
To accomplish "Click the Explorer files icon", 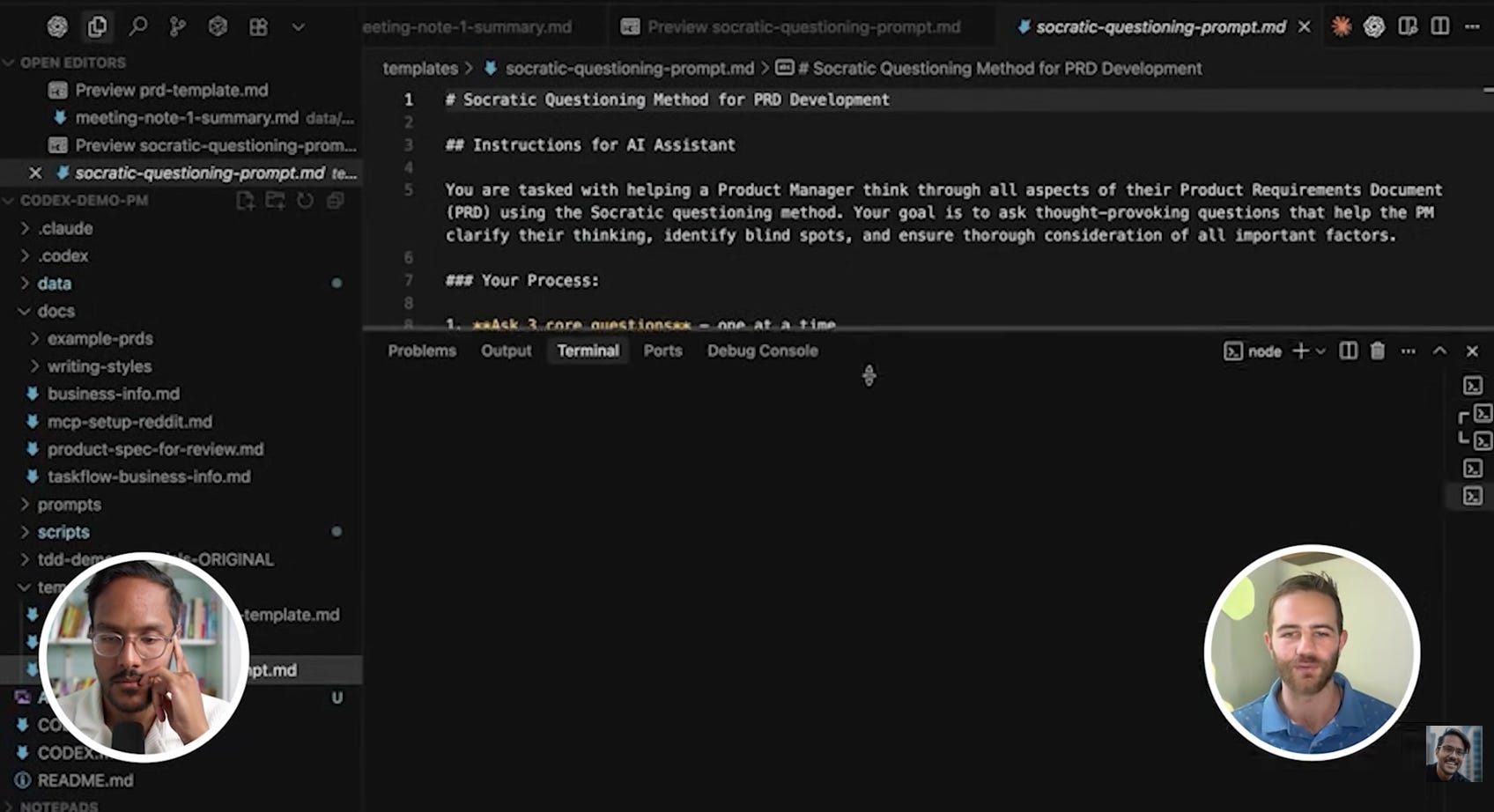I will [x=97, y=27].
